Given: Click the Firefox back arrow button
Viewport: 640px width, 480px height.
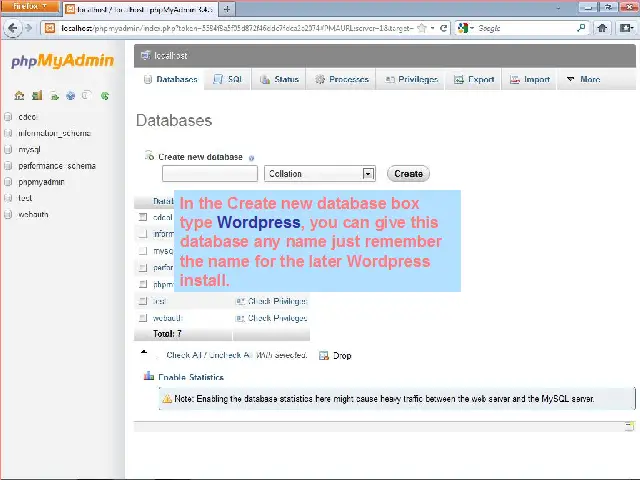Looking at the screenshot, I should coord(13,28).
